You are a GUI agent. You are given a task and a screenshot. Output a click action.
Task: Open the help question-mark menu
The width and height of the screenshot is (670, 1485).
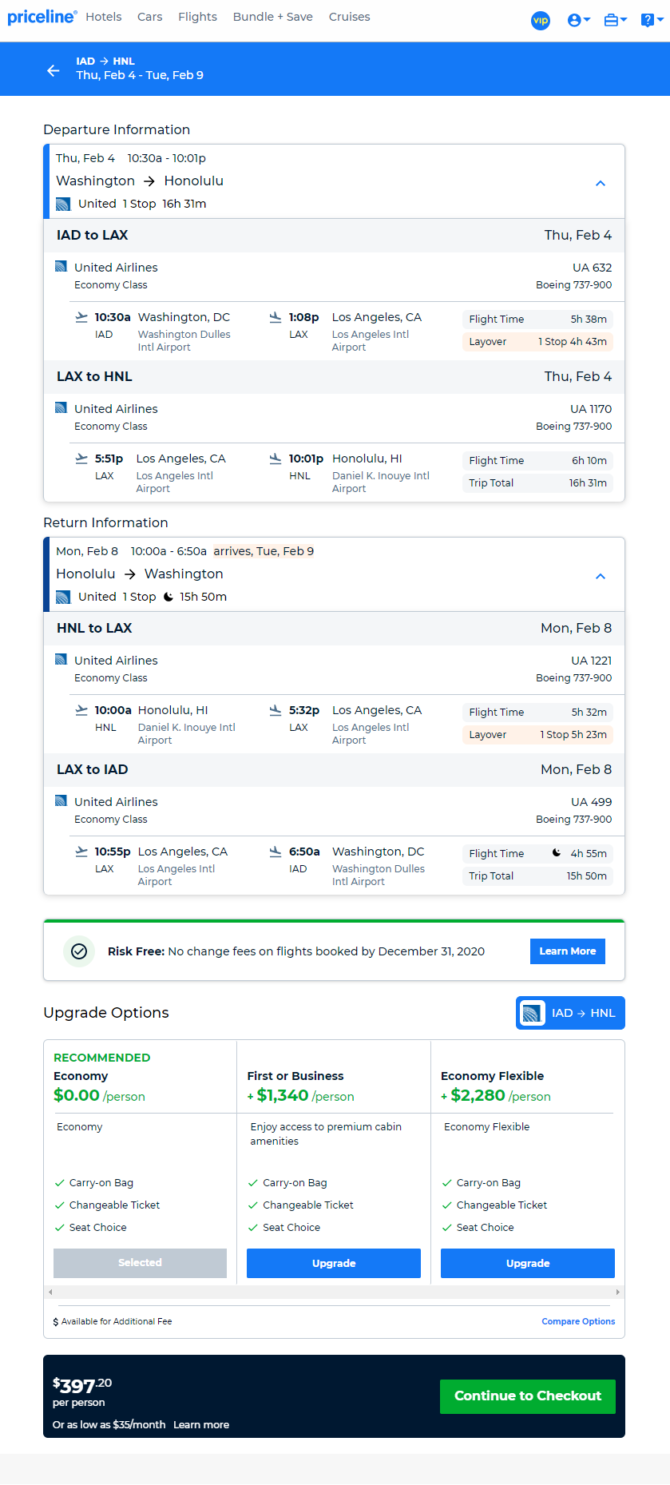coord(652,20)
